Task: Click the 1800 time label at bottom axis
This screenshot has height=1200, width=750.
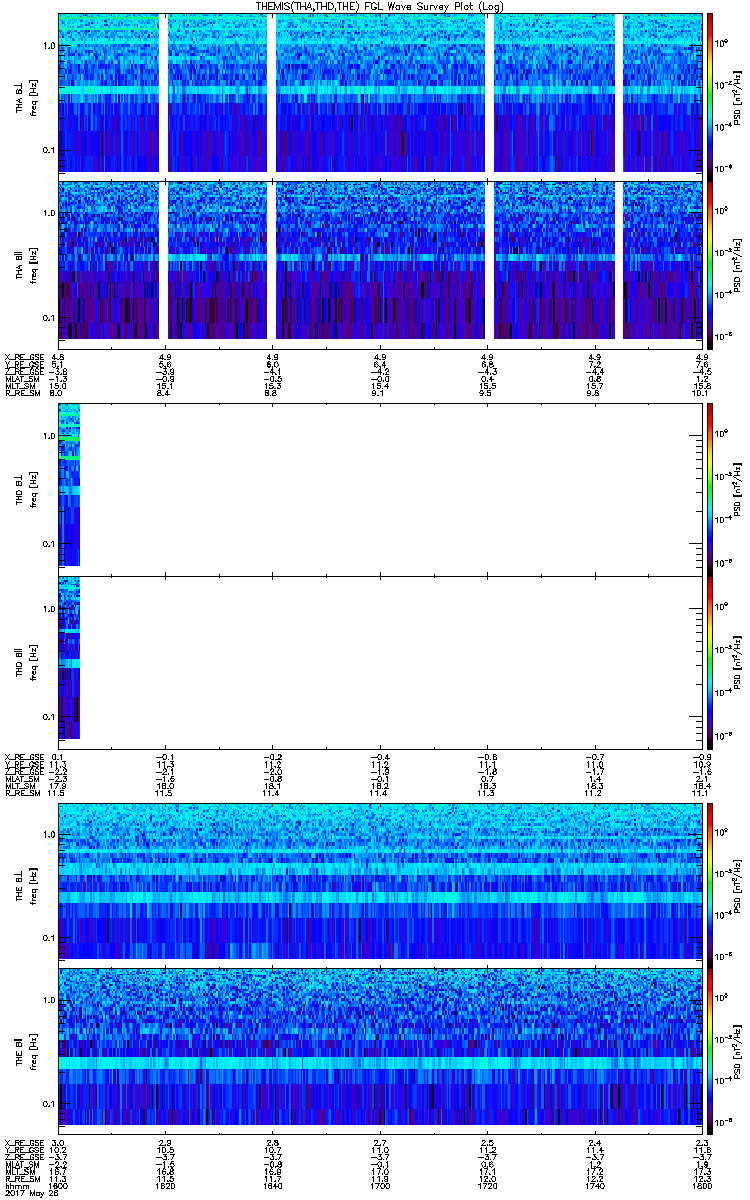Action: pyautogui.click(x=701, y=1186)
